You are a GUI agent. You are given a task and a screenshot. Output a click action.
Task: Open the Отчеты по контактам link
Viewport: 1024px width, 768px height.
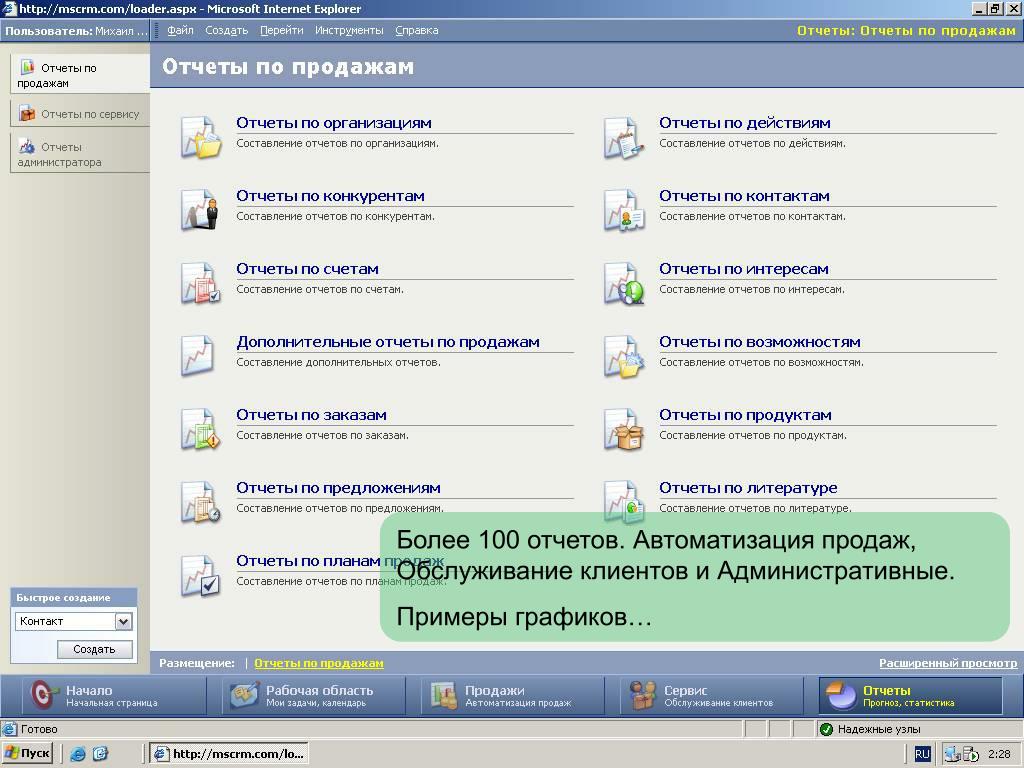[744, 196]
